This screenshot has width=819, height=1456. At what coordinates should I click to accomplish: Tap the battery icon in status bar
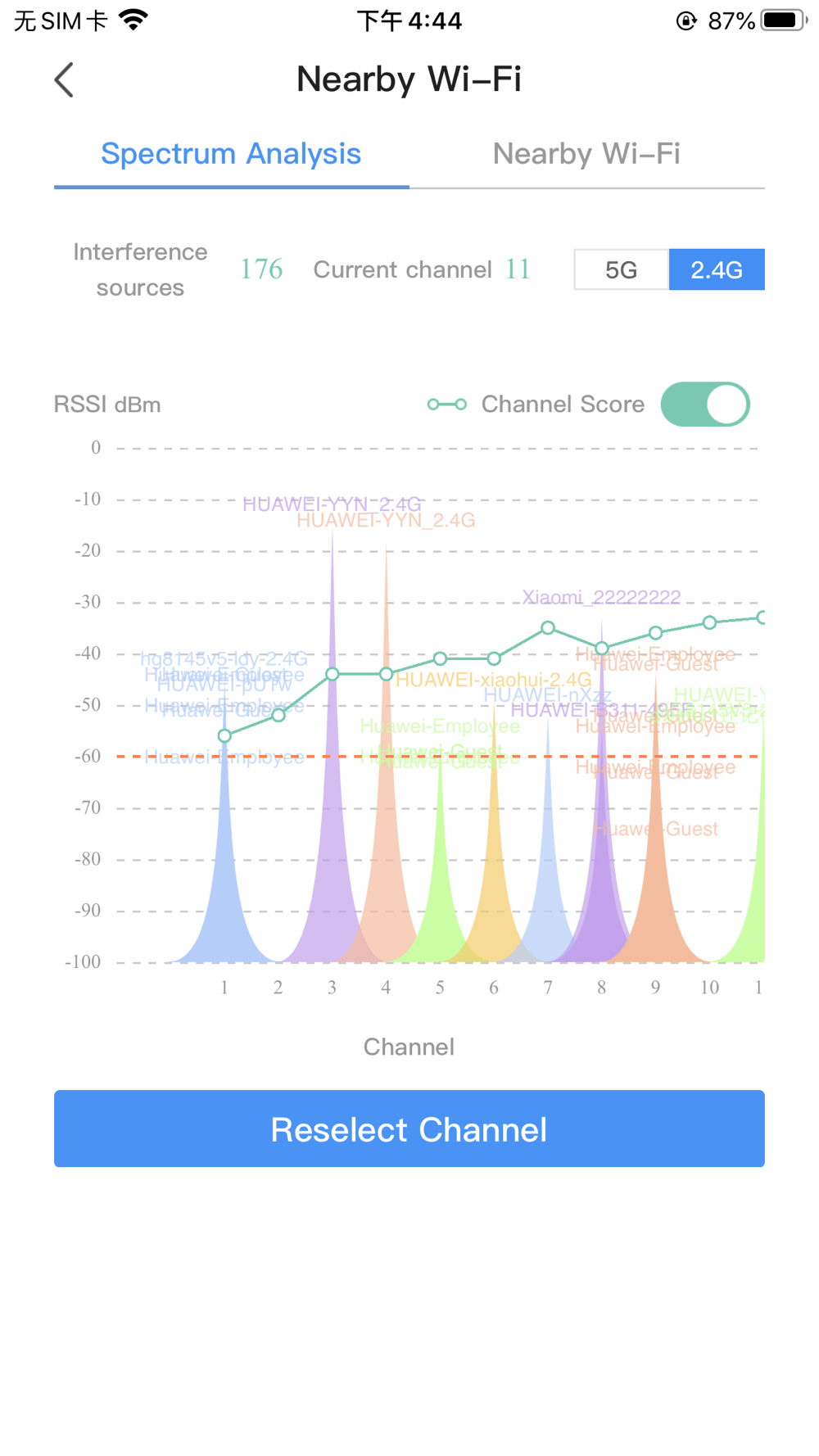pos(783,20)
